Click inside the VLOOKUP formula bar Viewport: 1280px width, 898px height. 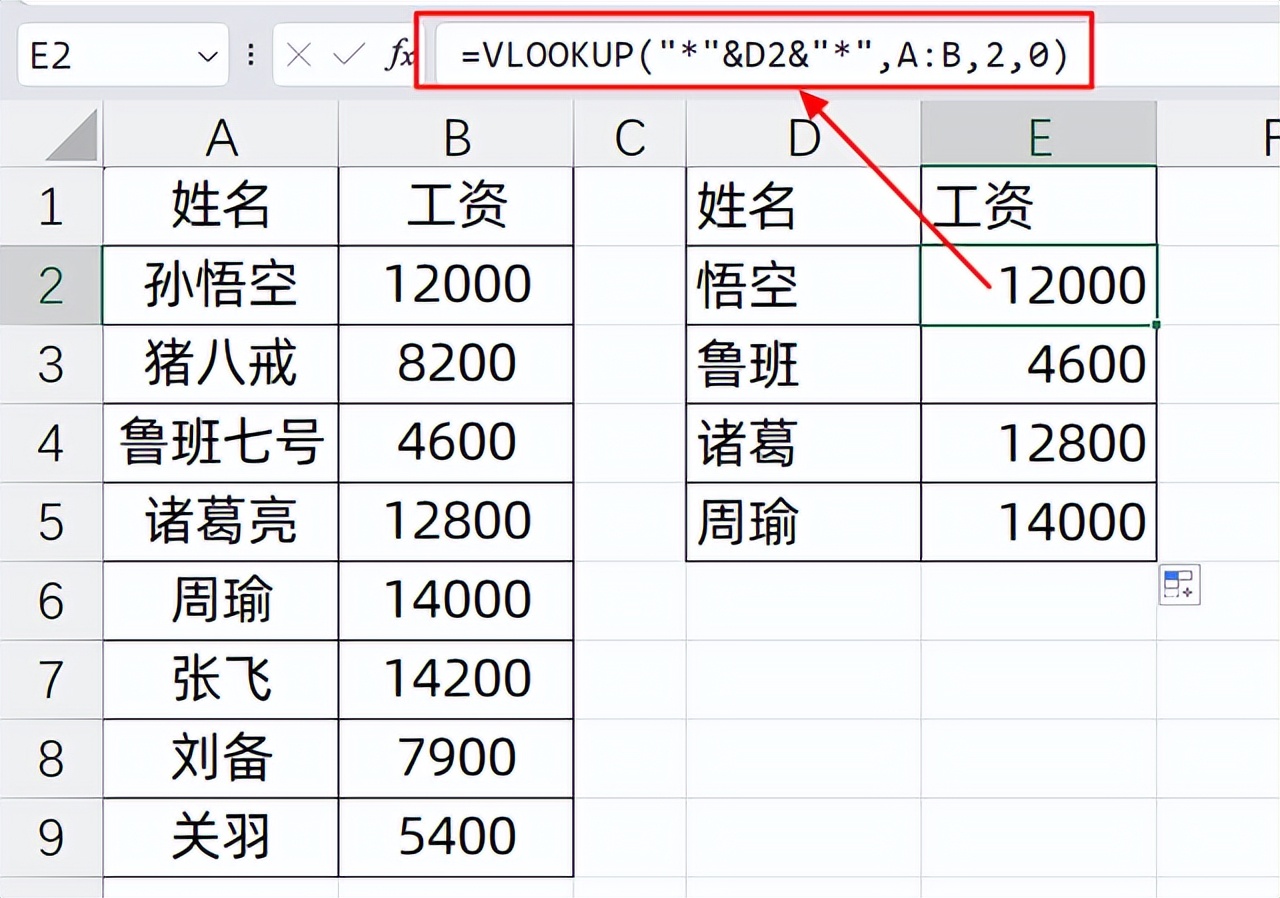pos(764,55)
